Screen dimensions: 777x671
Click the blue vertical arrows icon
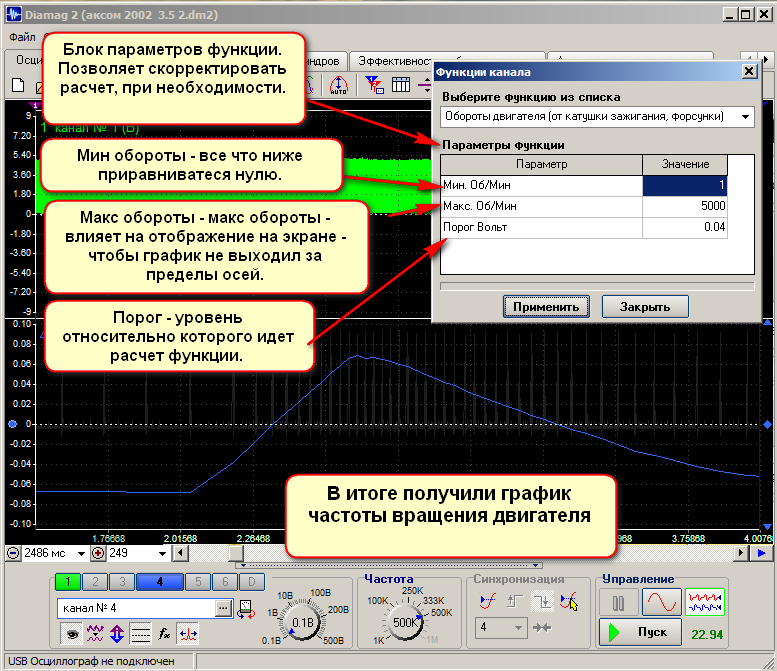coord(117,633)
